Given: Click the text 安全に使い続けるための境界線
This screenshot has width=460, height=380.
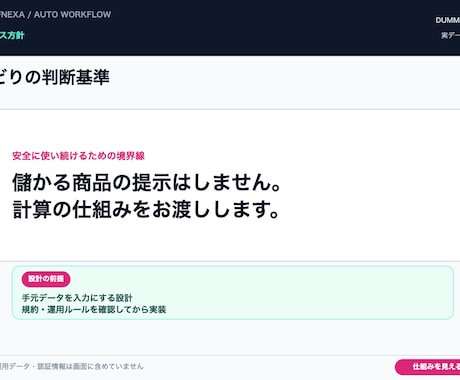Looking at the screenshot, I should click(79, 156).
